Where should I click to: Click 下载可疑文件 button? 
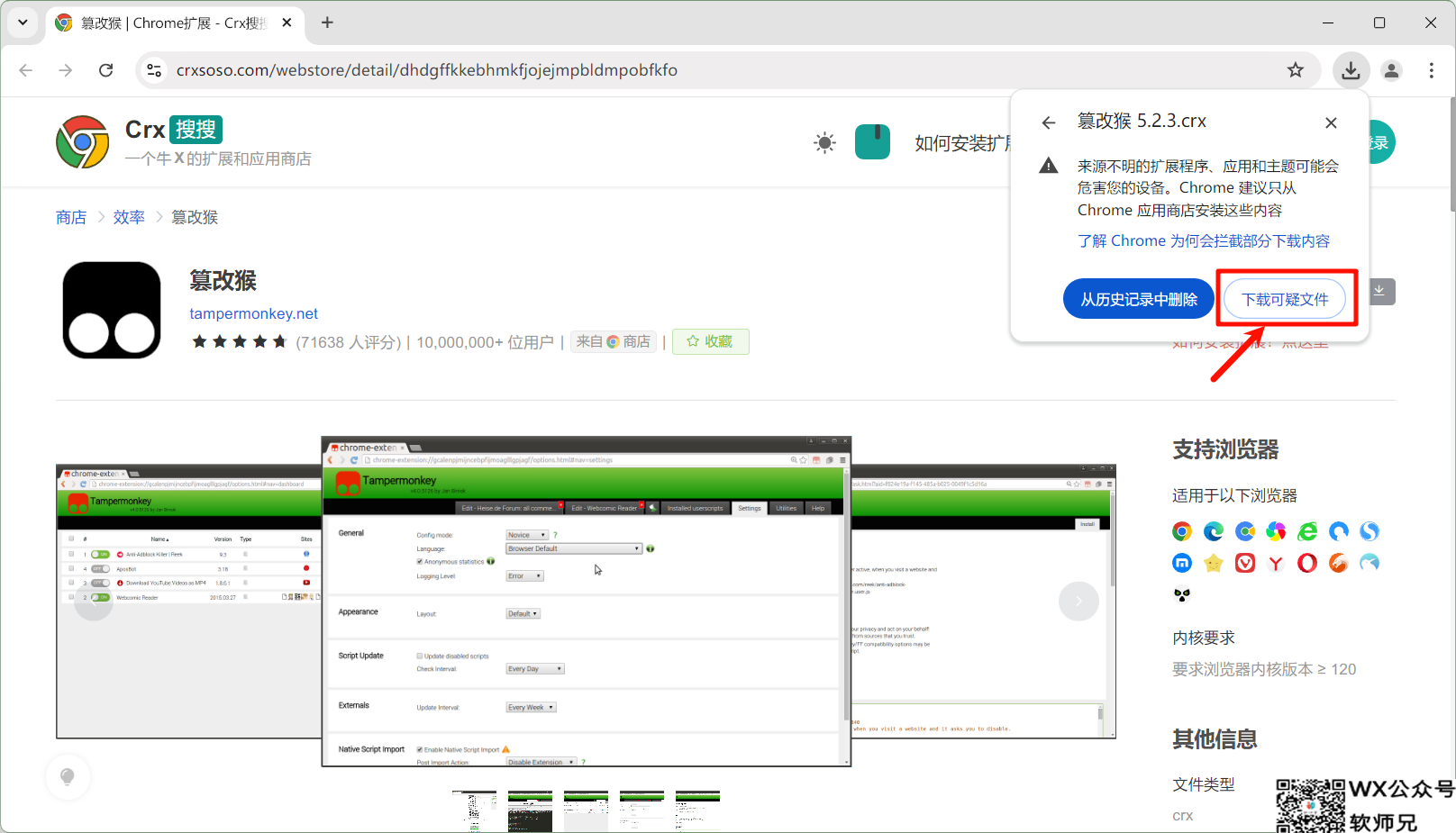pyautogui.click(x=1285, y=299)
